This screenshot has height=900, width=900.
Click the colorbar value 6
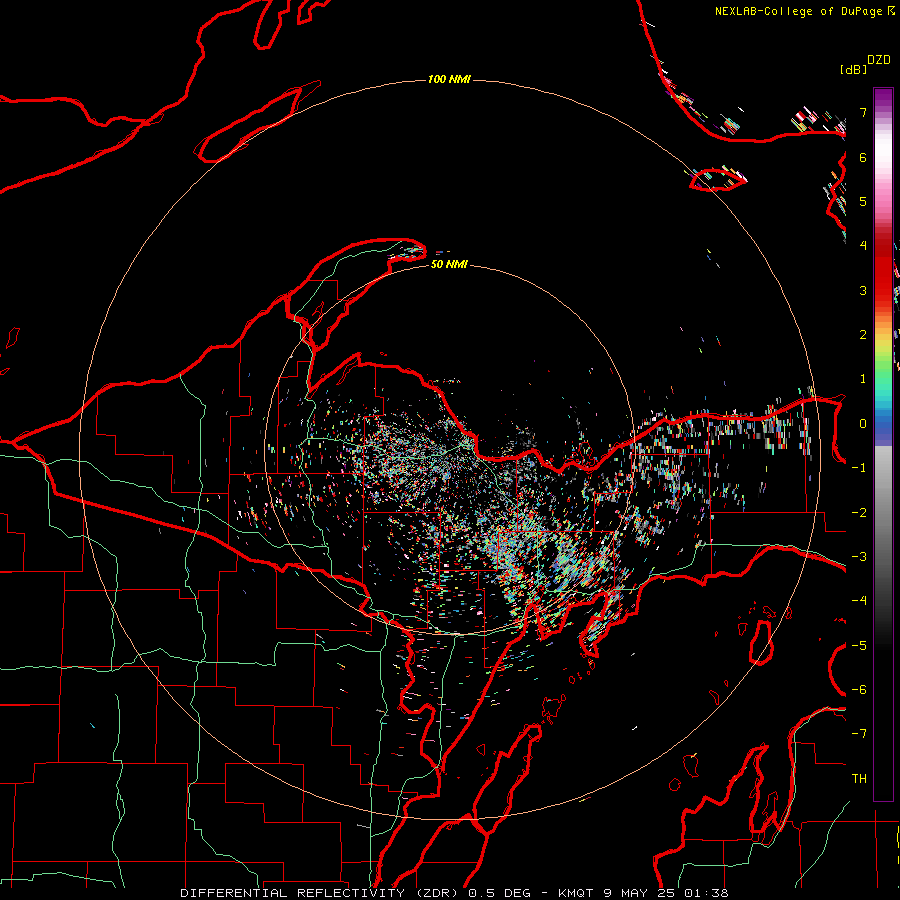click(863, 157)
